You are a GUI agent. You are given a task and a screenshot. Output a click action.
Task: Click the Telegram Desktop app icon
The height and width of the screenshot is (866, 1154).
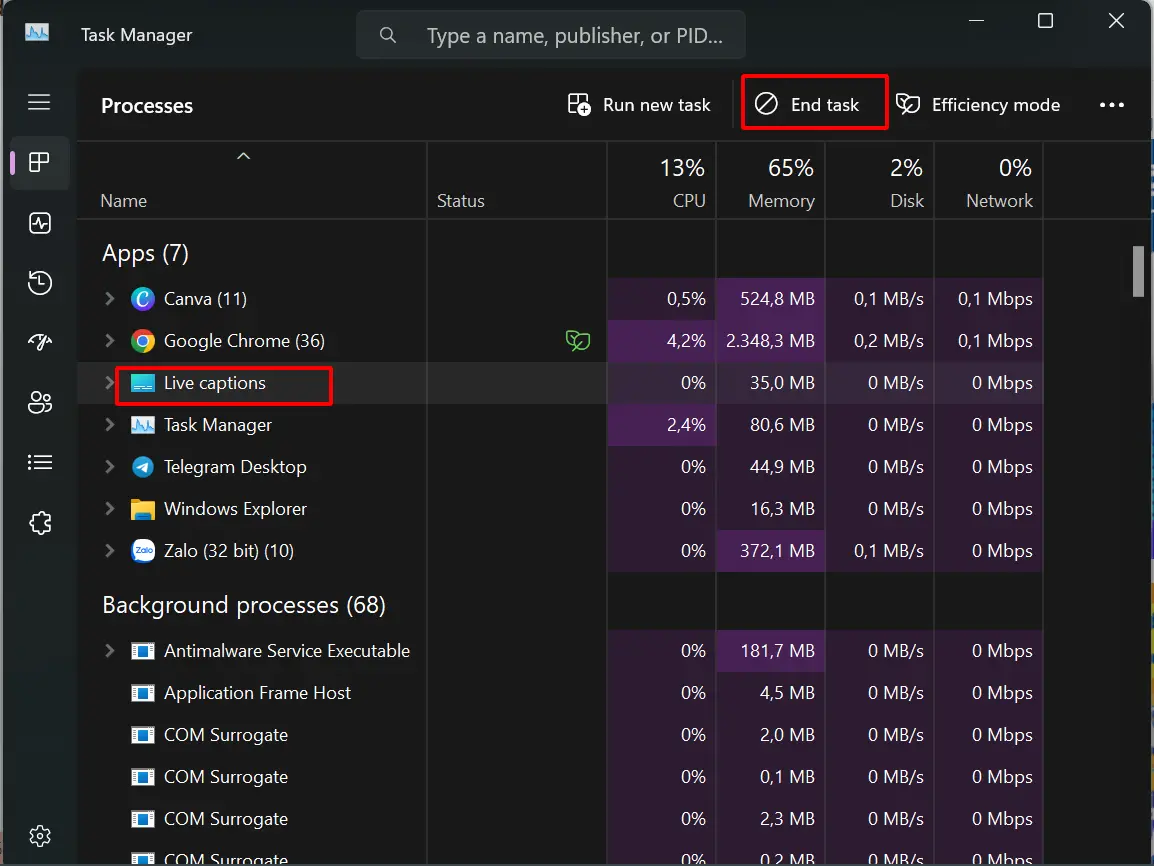143,466
